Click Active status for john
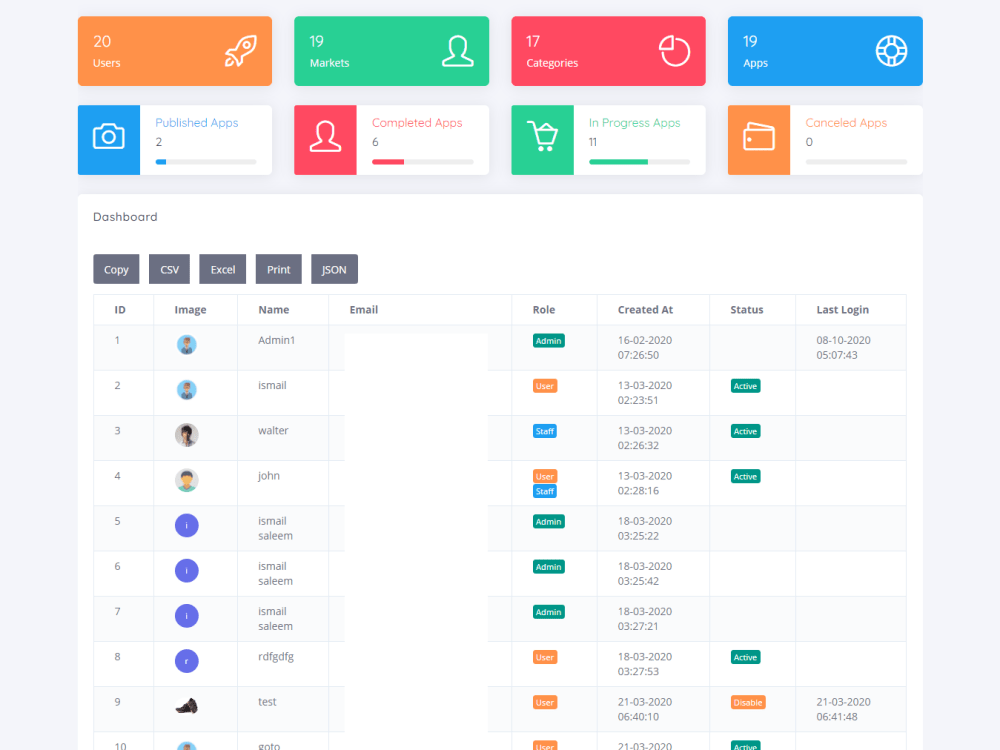This screenshot has height=750, width=1000. click(x=745, y=477)
